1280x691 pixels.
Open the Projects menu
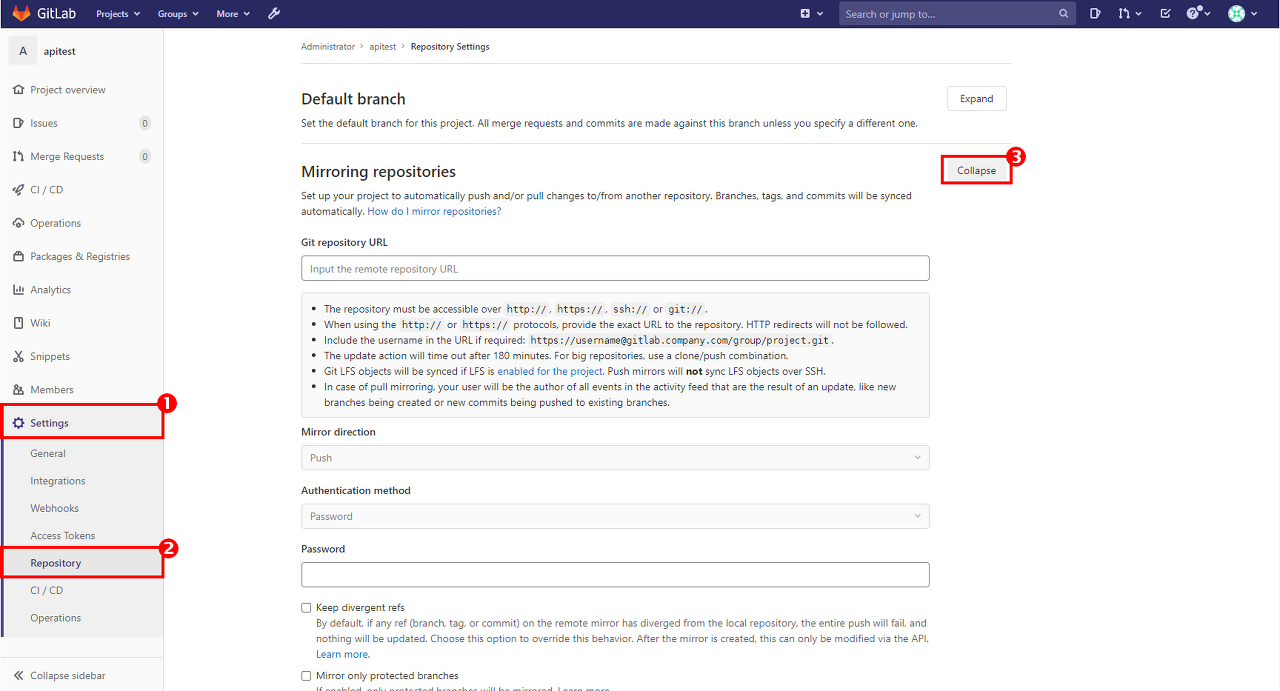117,13
